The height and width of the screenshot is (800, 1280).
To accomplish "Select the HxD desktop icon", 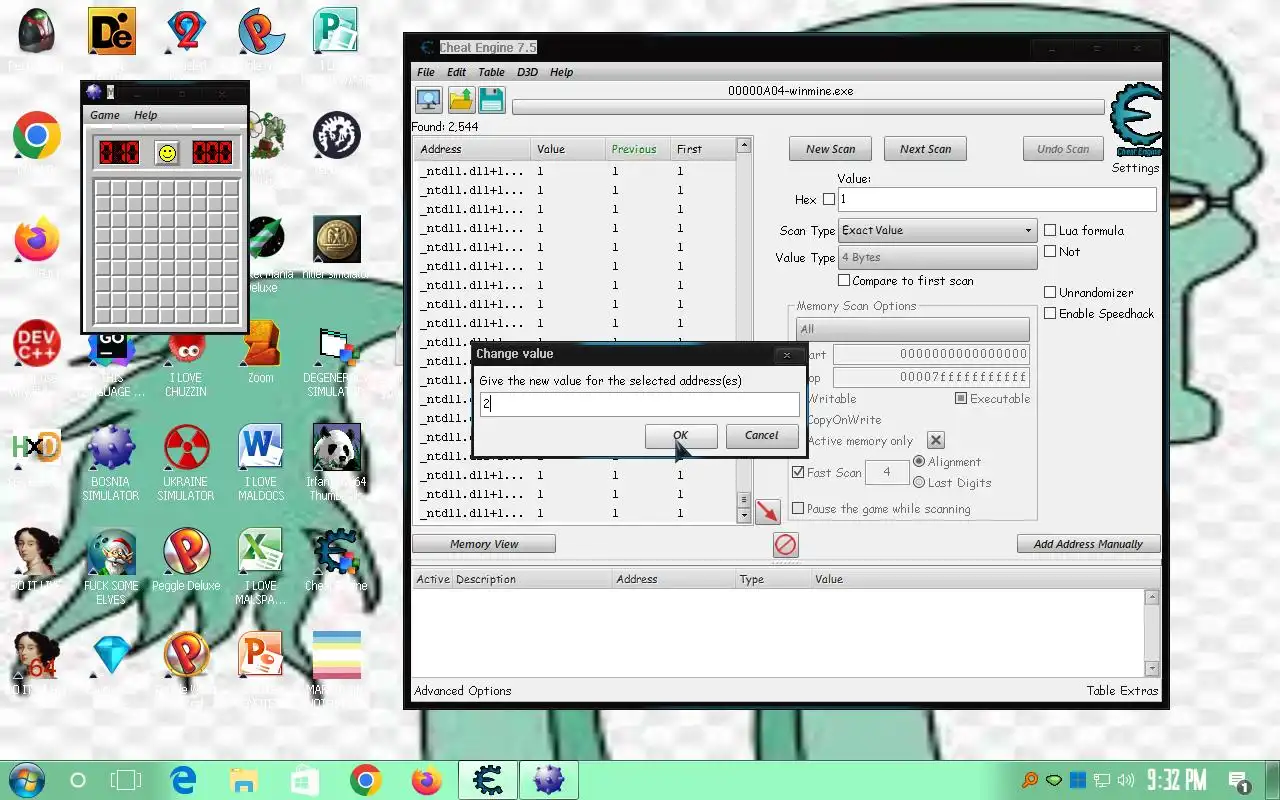I will tap(37, 448).
